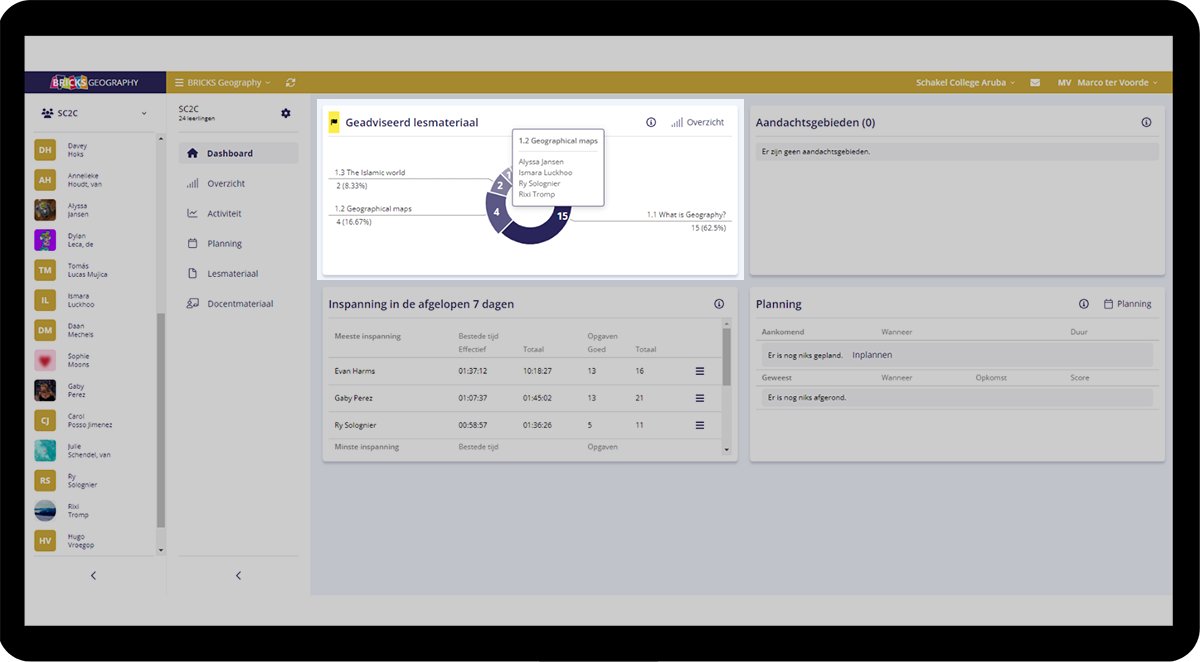Select Lesmateriaal in the side menu

[232, 274]
